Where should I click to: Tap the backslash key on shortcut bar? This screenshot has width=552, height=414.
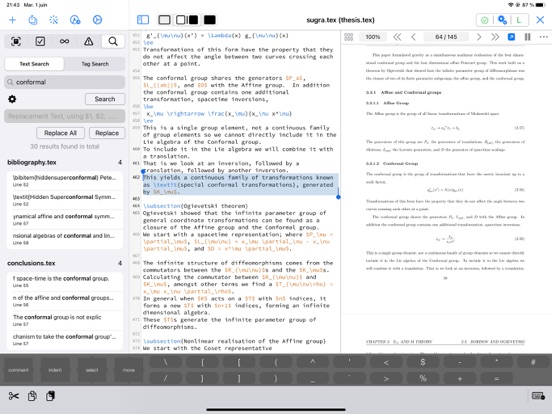165,362
